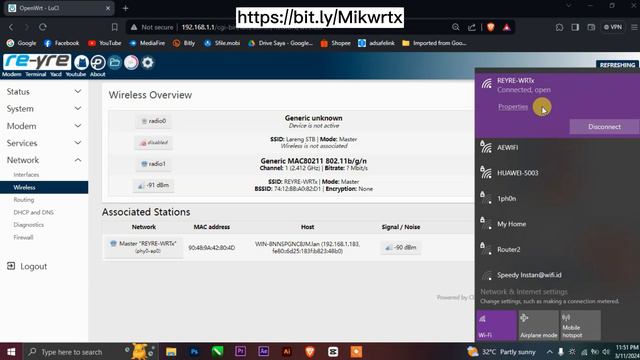Open the Youtube pink circle icon
The image size is (640, 360).
pyautogui.click(x=131, y=62)
